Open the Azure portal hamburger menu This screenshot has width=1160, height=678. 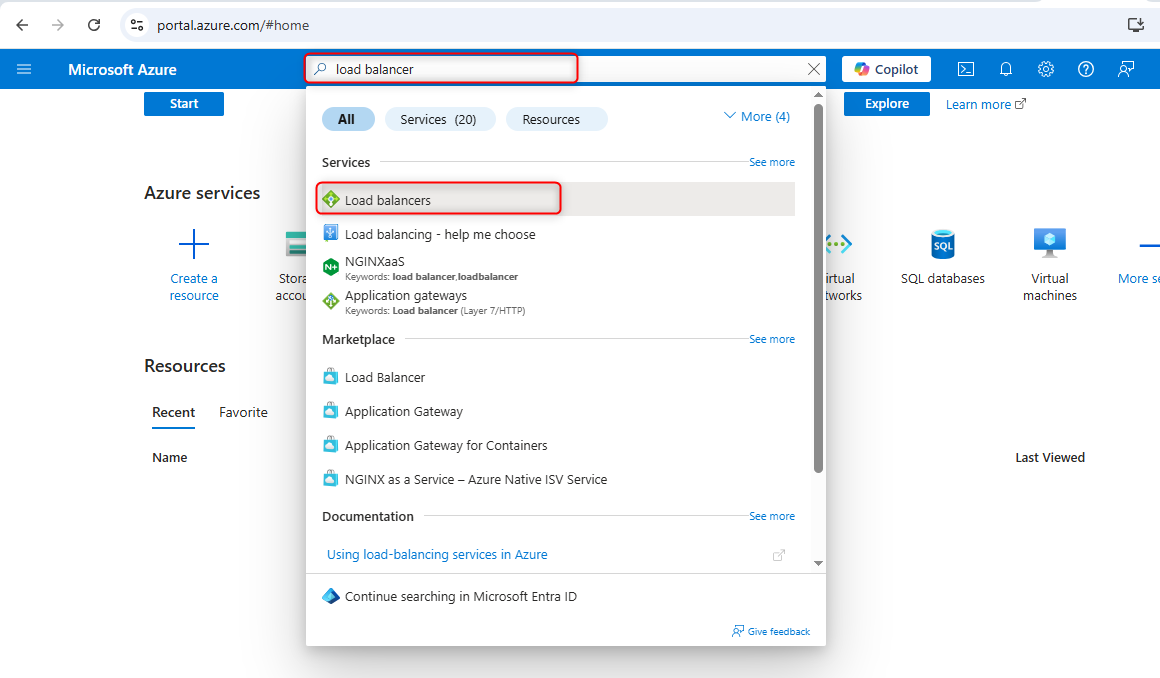[x=24, y=69]
